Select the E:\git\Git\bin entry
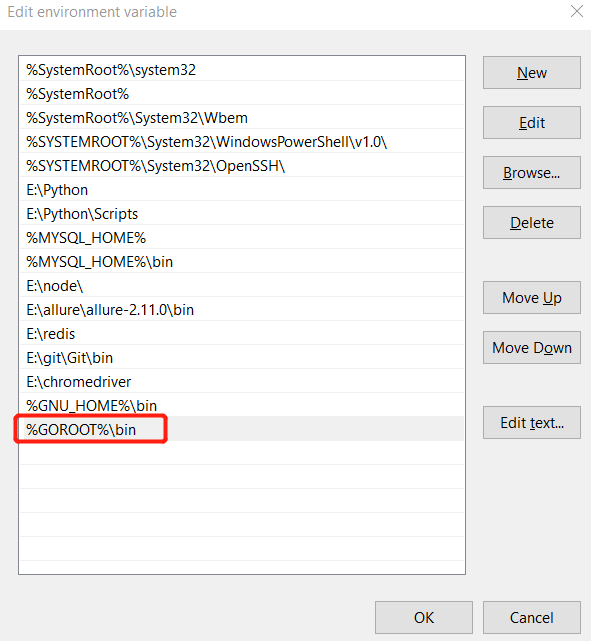This screenshot has height=641, width=591. 242,358
